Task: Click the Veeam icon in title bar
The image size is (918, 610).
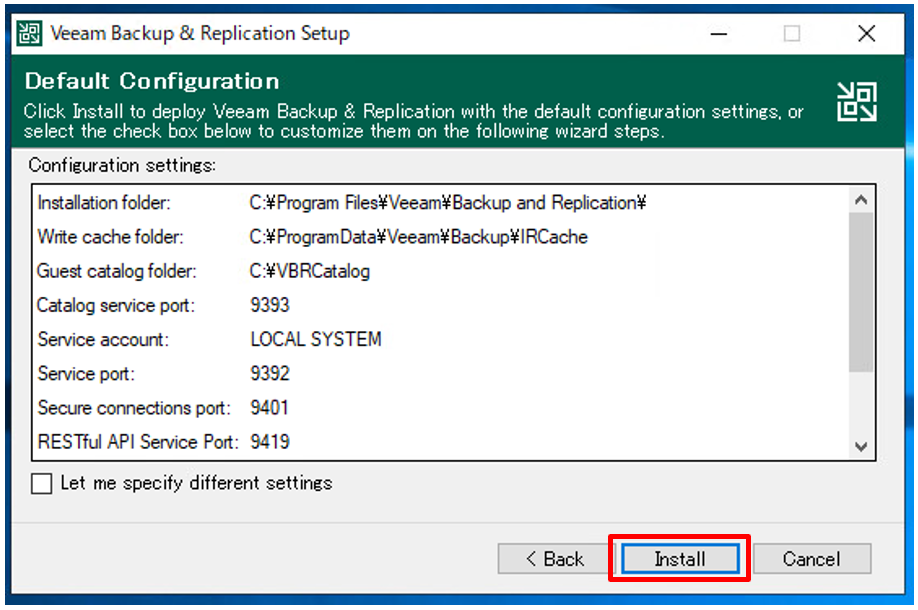Action: pos(29,33)
